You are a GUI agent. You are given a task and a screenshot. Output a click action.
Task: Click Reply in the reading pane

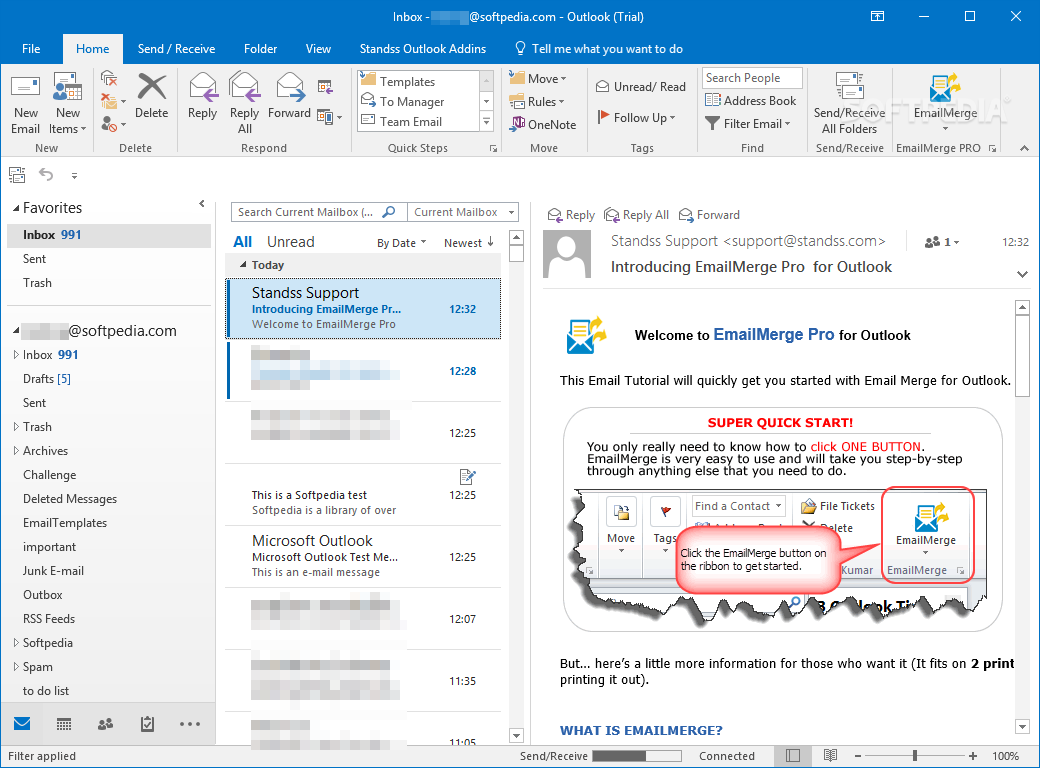[571, 215]
